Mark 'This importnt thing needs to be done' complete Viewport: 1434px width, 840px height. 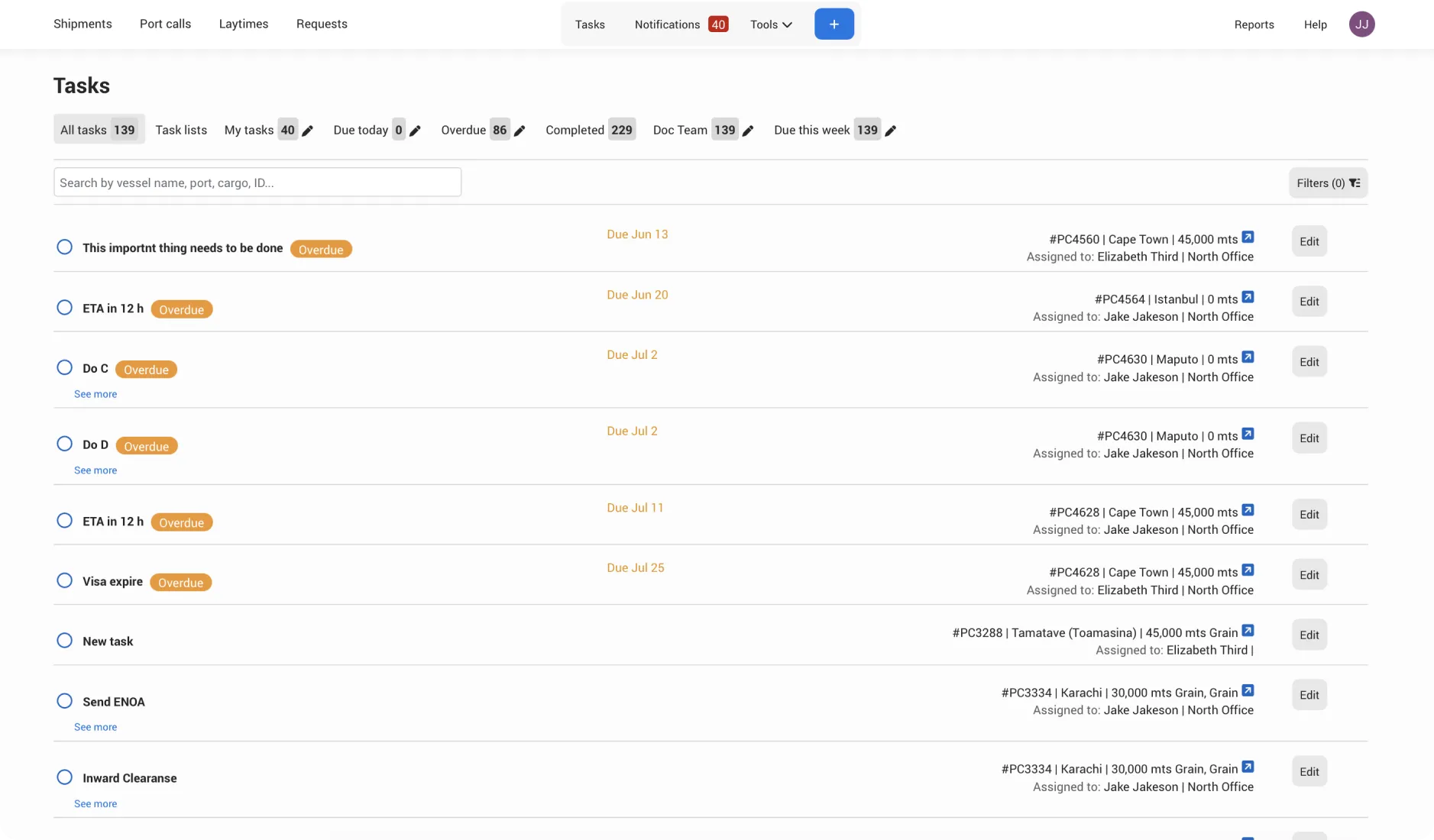(x=65, y=247)
